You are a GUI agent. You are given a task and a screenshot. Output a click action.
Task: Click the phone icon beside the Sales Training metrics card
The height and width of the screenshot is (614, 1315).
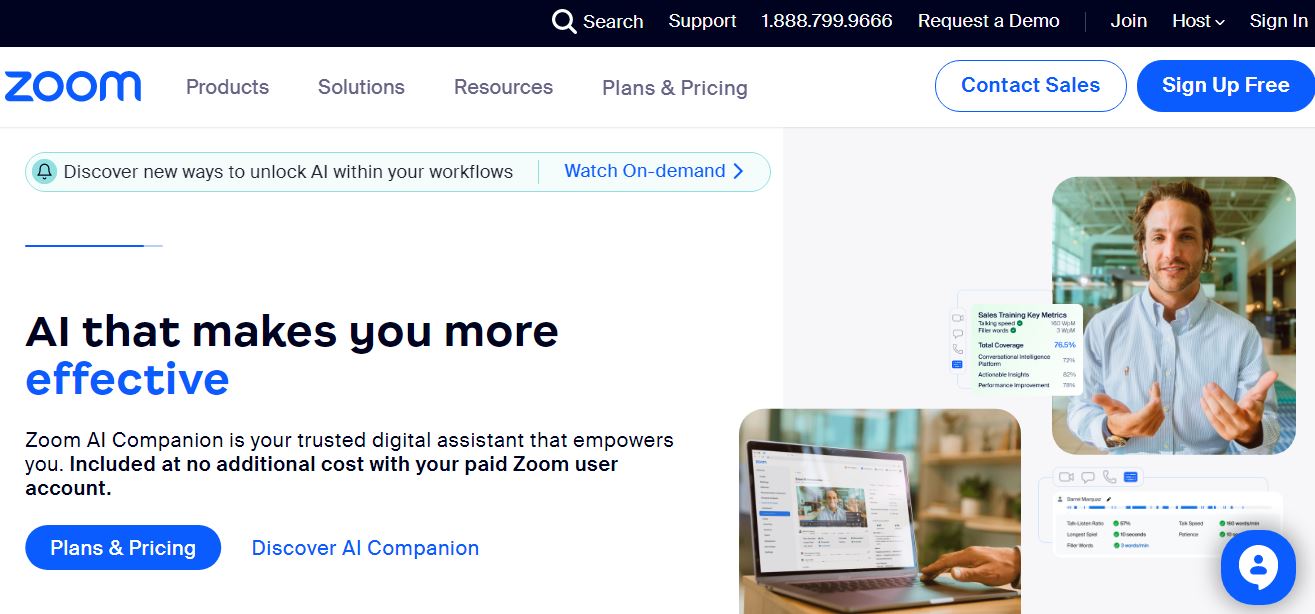(957, 349)
